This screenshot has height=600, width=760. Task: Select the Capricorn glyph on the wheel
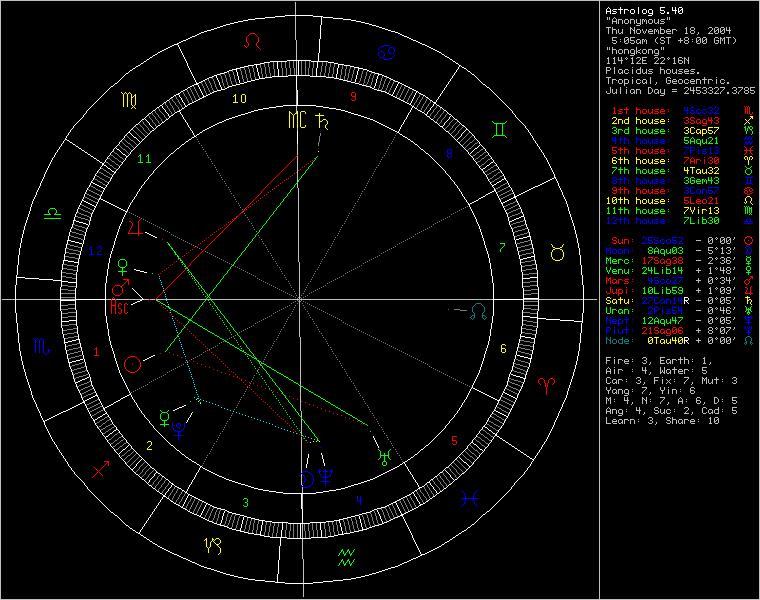(x=213, y=546)
